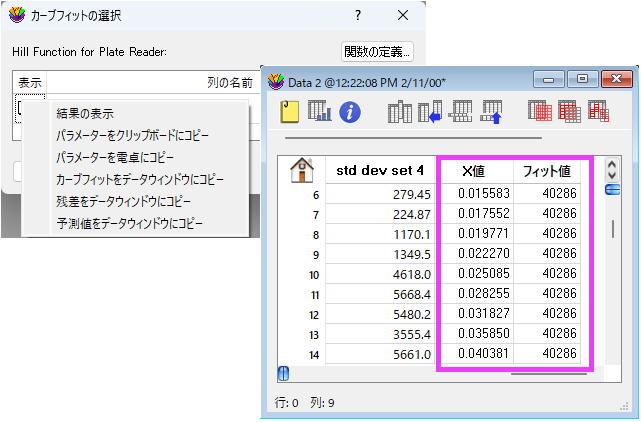Select 結果の表示 from the context menu
Image resolution: width=641 pixels, height=422 pixels.
point(99,113)
